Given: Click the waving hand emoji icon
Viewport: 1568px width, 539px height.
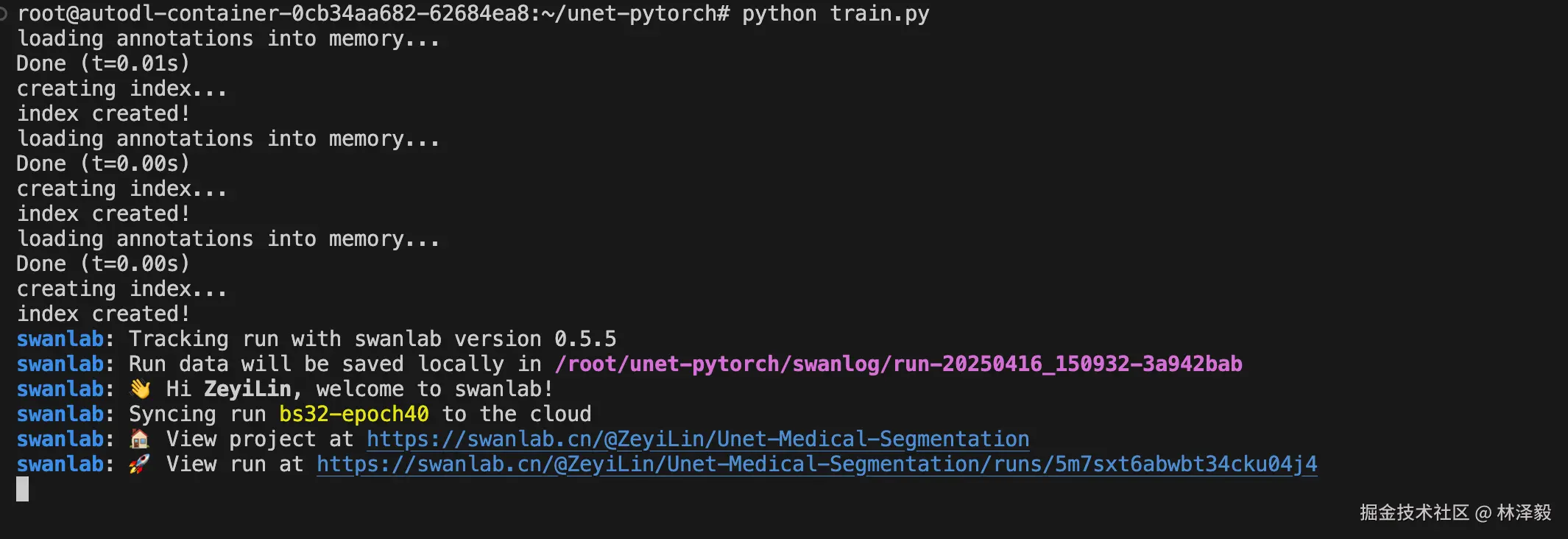Looking at the screenshot, I should [140, 389].
